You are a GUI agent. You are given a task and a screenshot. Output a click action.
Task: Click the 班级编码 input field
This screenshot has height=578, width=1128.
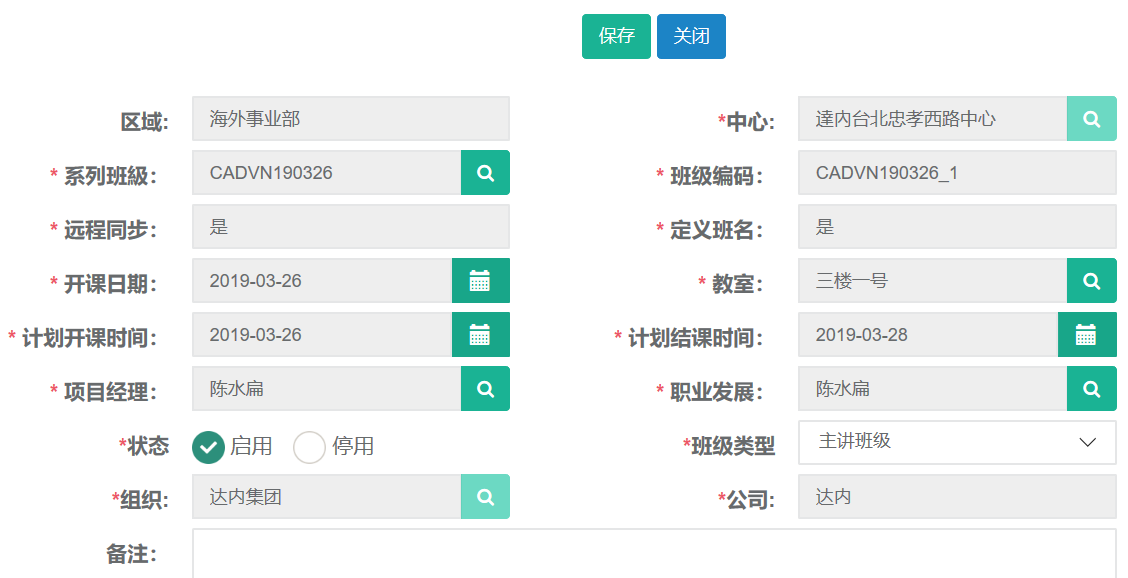tap(956, 173)
